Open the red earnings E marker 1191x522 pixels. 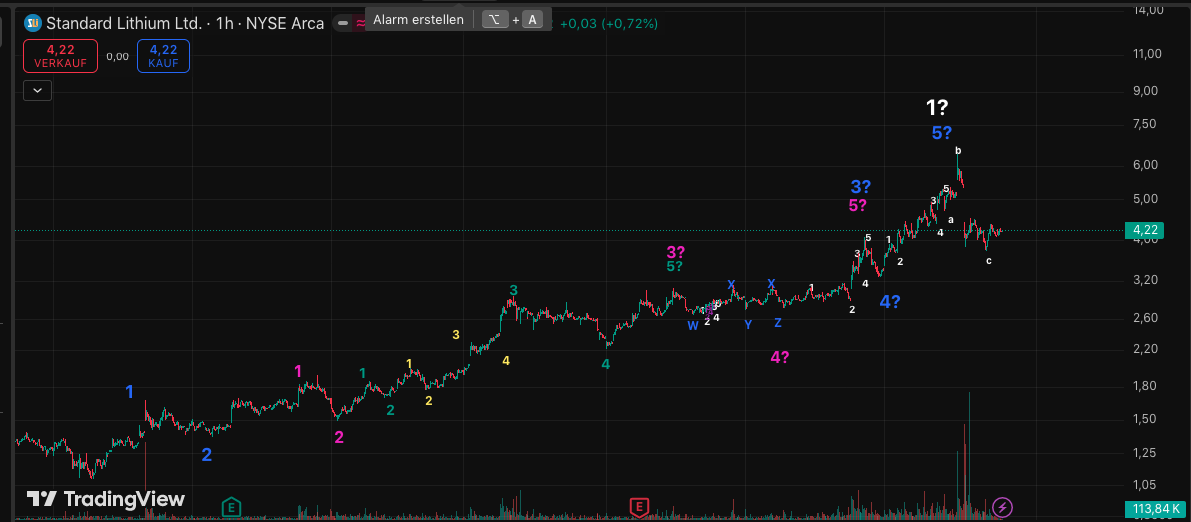click(639, 507)
